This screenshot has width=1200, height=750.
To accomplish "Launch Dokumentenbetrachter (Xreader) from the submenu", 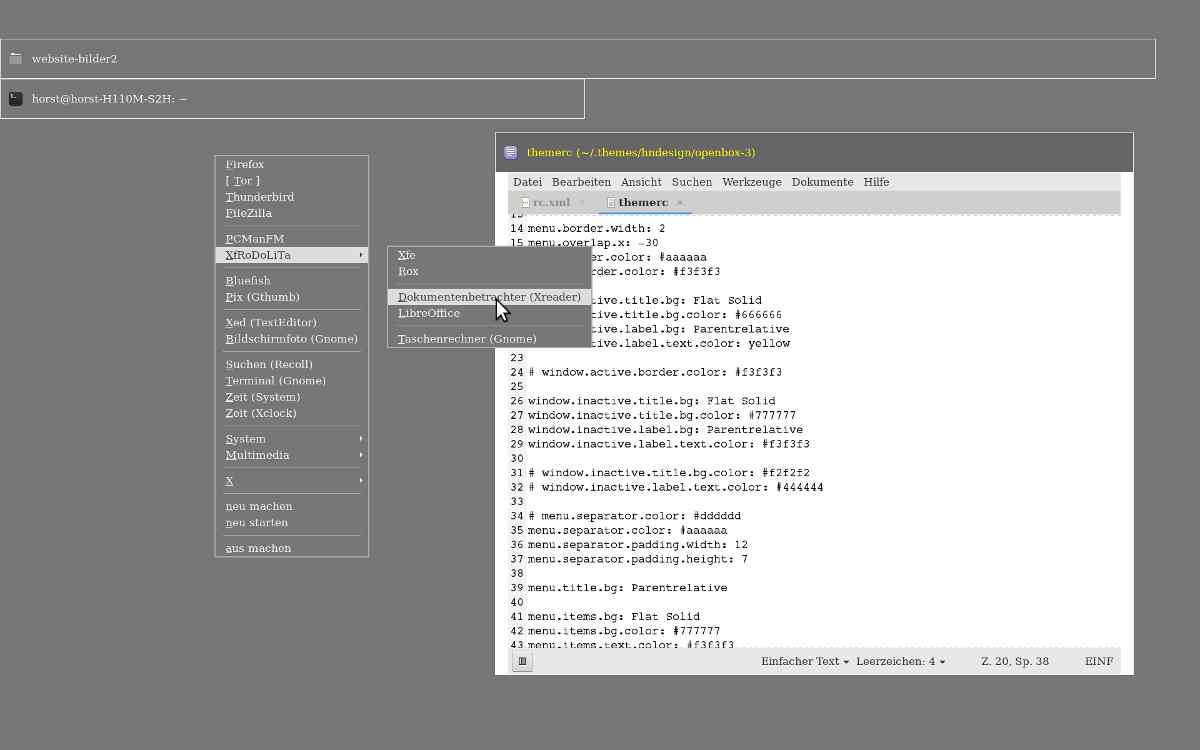I will tap(488, 297).
